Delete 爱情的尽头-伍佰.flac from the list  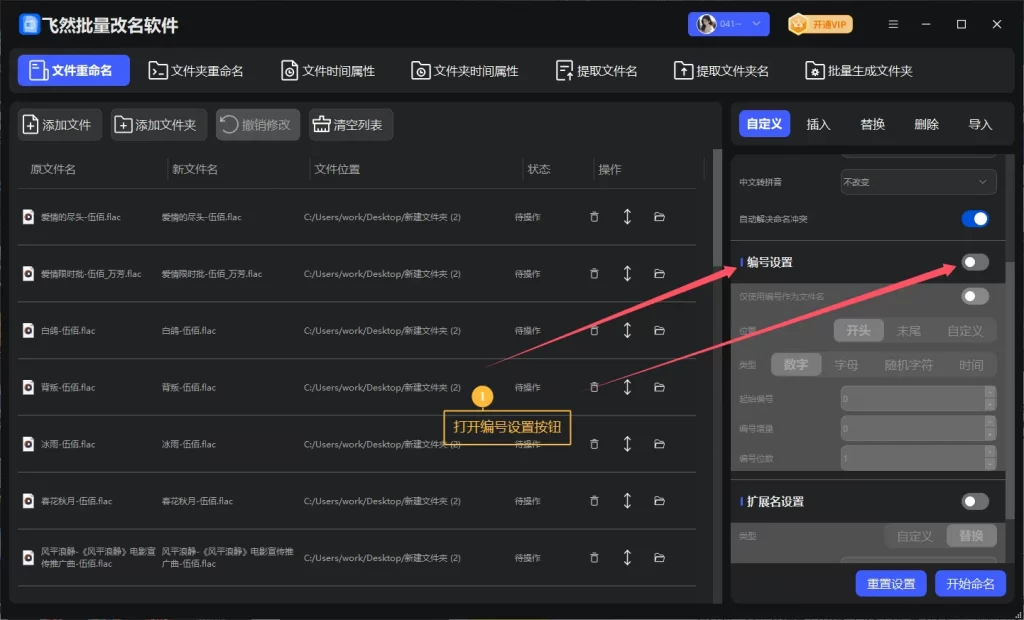click(594, 217)
